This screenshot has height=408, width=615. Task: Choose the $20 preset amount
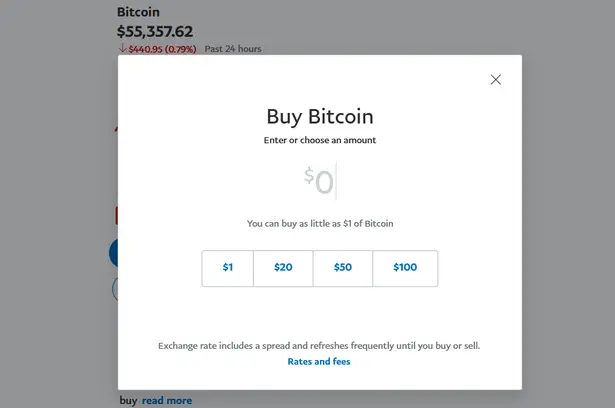point(283,268)
